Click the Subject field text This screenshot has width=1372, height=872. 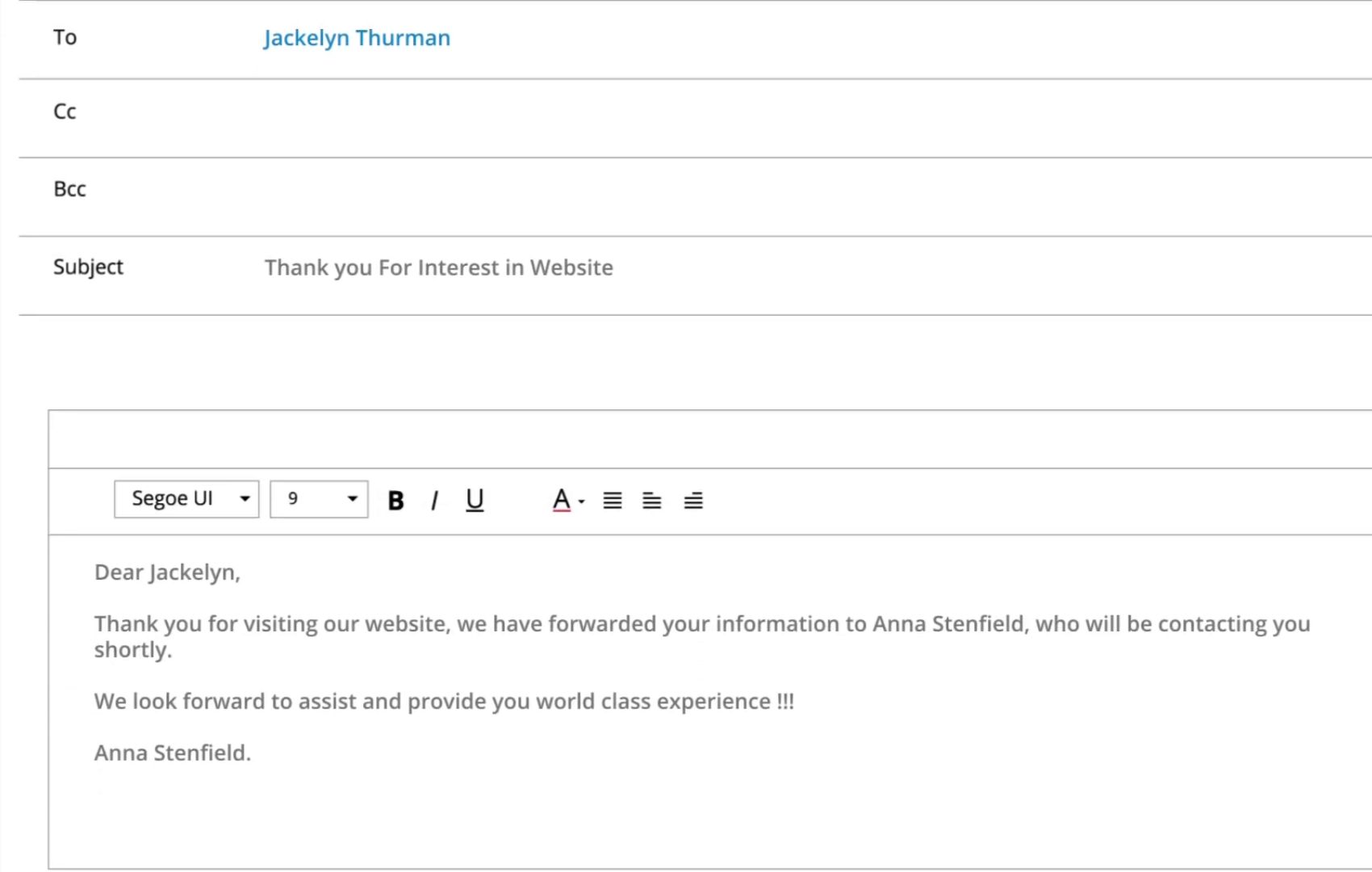click(x=439, y=267)
